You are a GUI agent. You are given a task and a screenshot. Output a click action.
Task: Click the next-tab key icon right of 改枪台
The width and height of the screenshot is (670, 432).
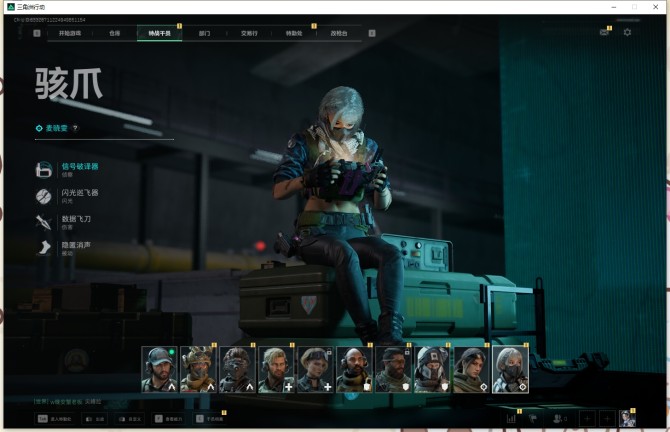[372, 33]
